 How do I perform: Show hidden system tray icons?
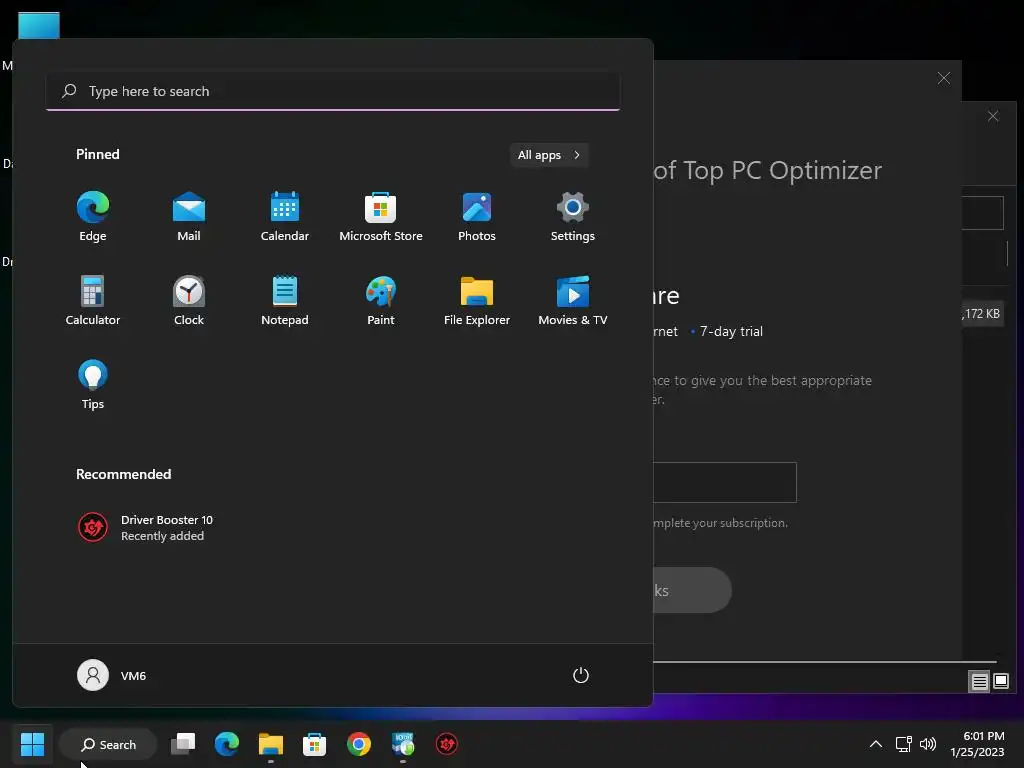coord(876,744)
